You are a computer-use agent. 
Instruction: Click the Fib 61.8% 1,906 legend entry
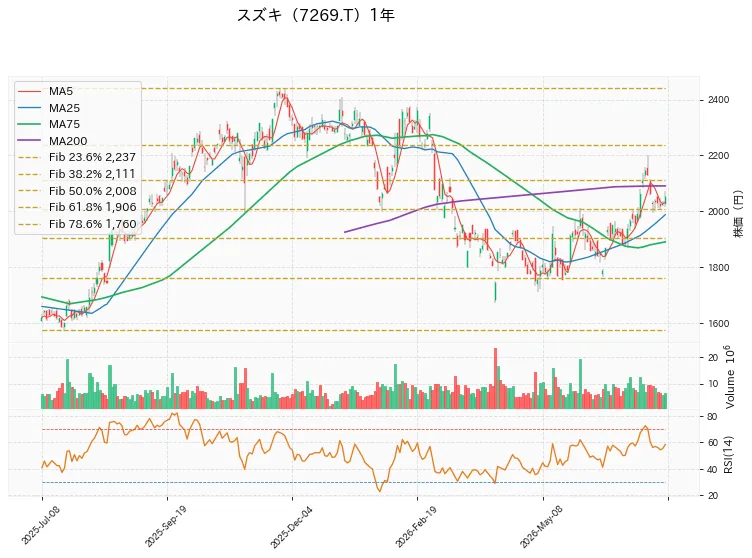click(x=77, y=207)
